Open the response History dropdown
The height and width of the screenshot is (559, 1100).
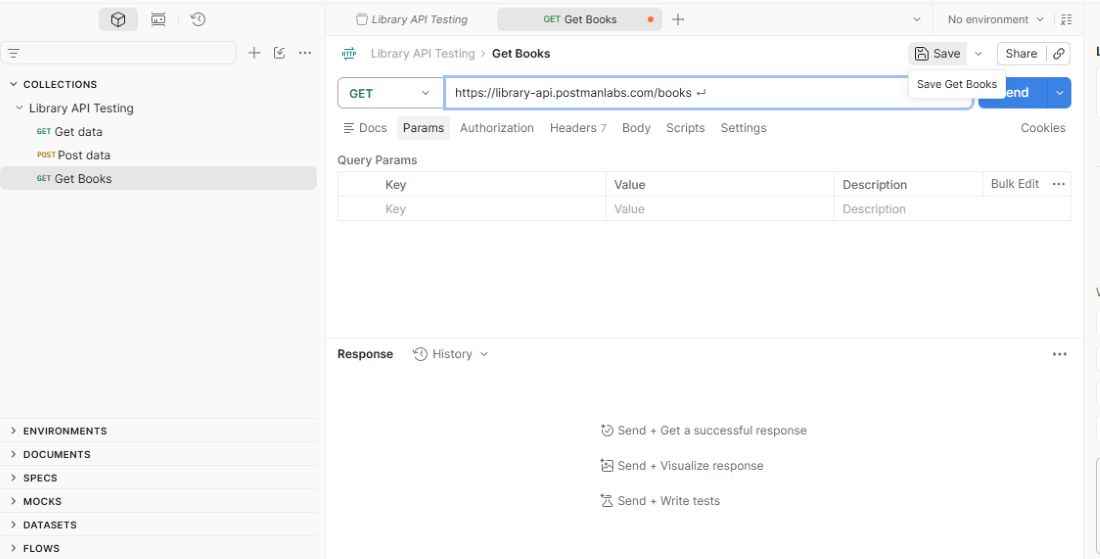tap(450, 354)
